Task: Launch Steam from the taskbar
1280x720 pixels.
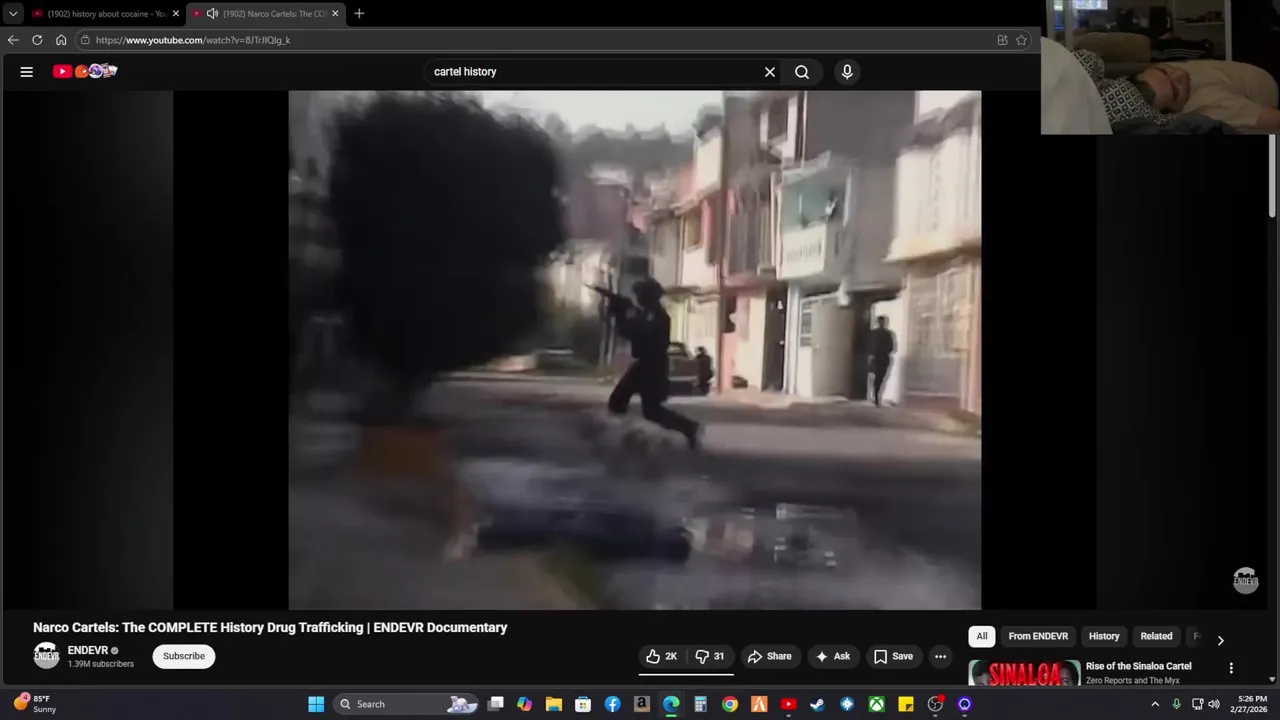Action: 818,704
